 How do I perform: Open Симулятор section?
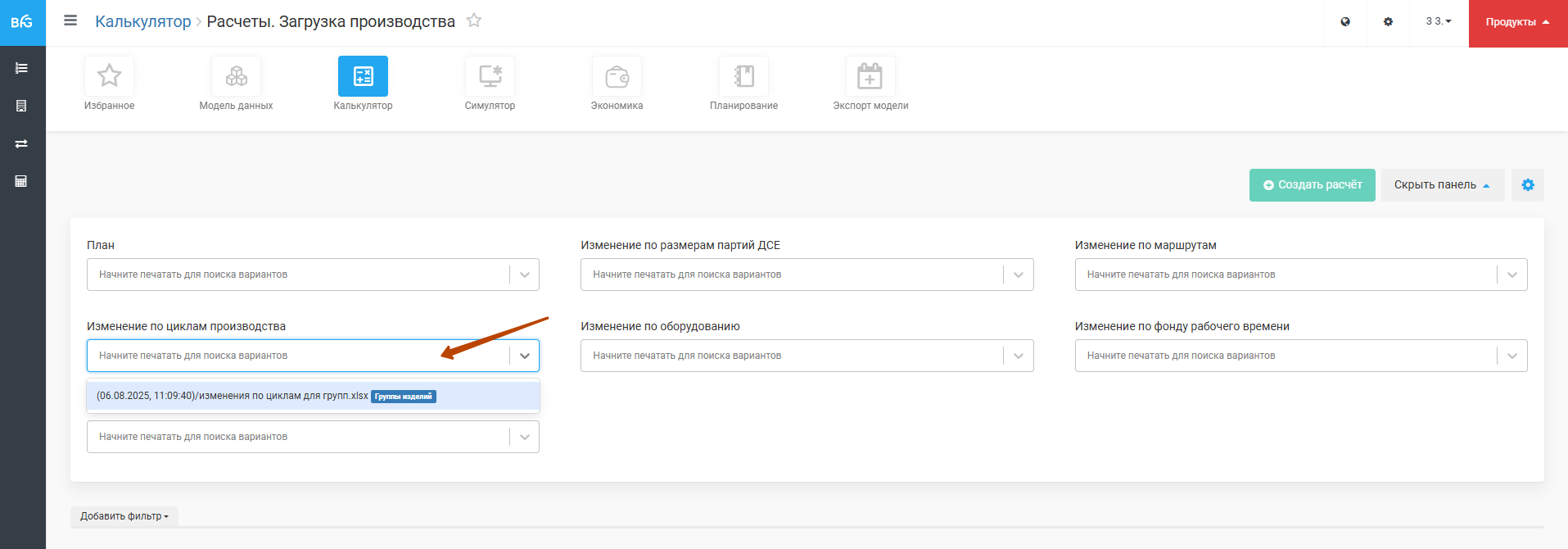pyautogui.click(x=490, y=84)
